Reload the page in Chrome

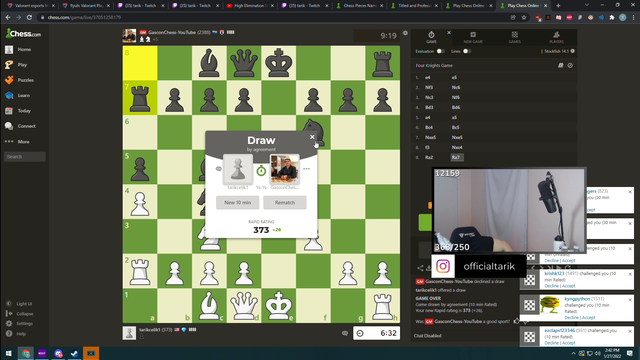(x=29, y=18)
